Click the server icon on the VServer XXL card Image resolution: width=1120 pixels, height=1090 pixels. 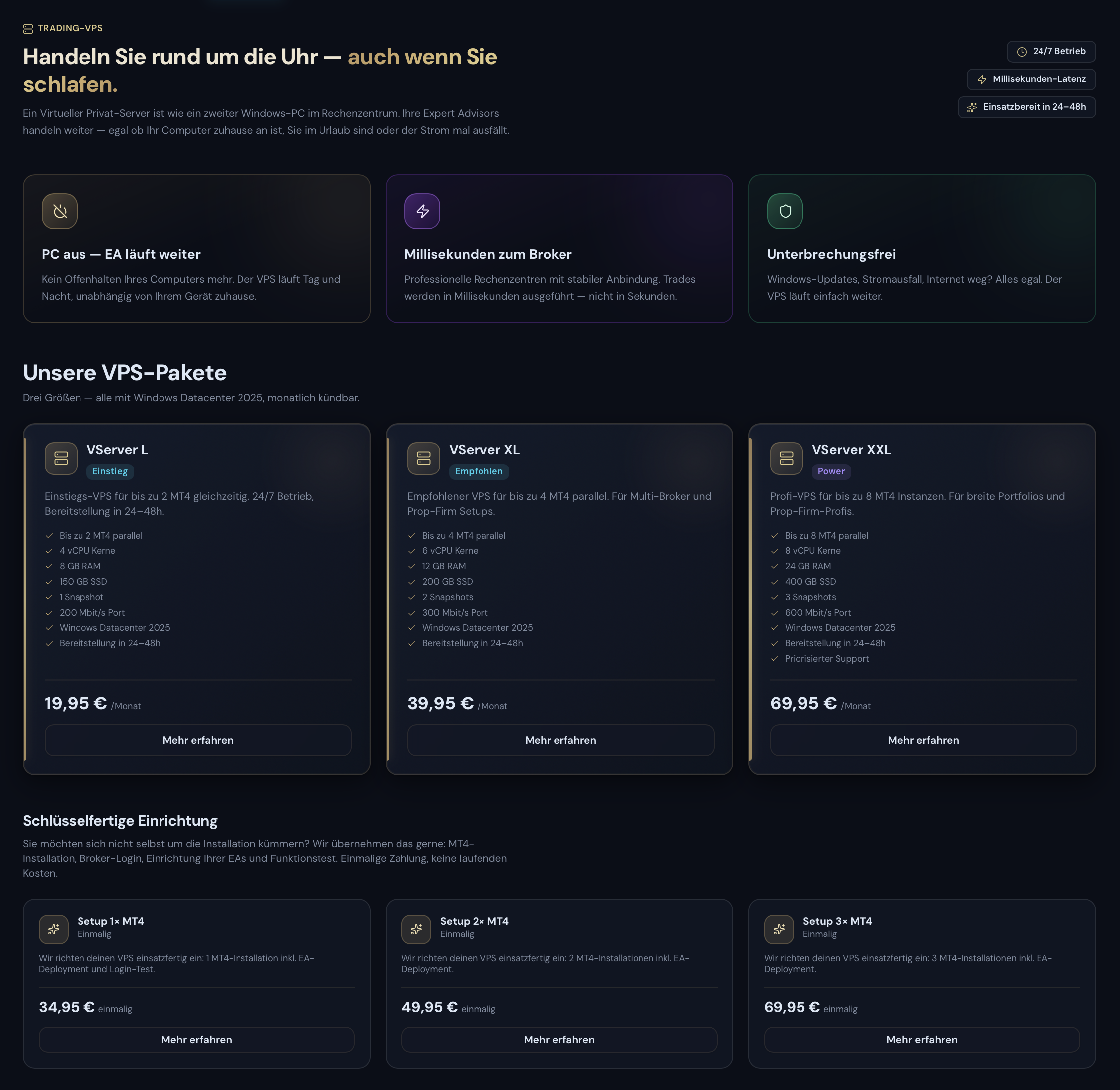[x=786, y=458]
